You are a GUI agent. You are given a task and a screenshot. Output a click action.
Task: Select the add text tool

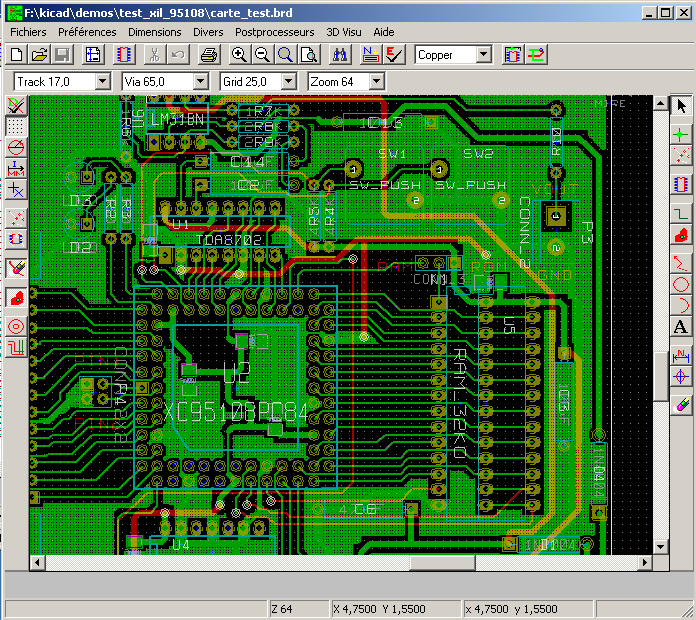point(681,327)
